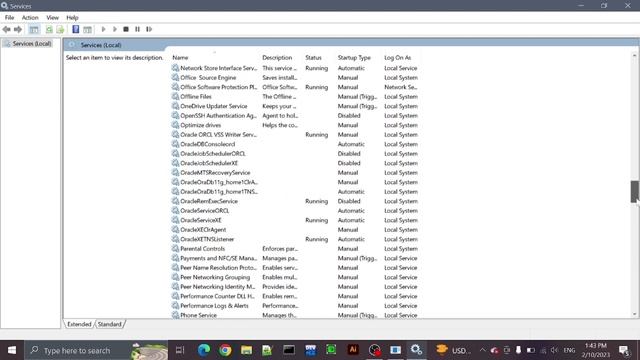Switch to the Standard tab
The width and height of the screenshot is (640, 360).
pos(110,324)
